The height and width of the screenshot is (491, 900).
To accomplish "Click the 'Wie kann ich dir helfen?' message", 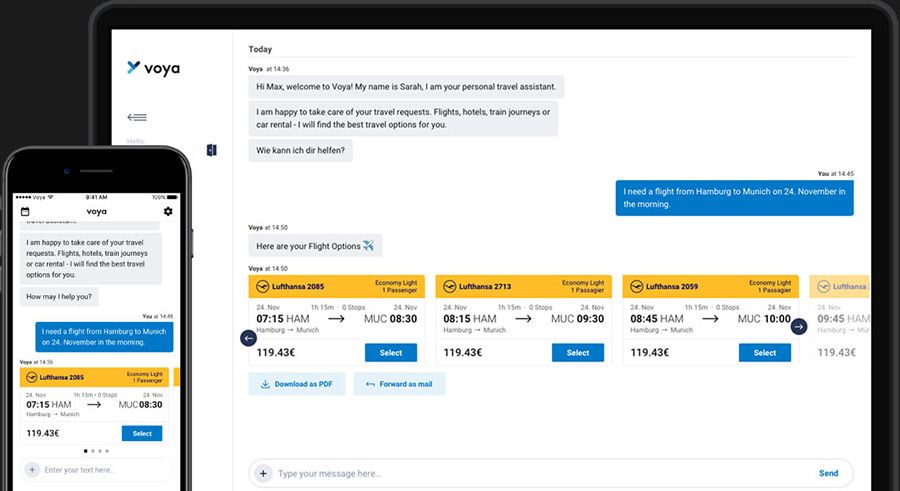I will [300, 150].
